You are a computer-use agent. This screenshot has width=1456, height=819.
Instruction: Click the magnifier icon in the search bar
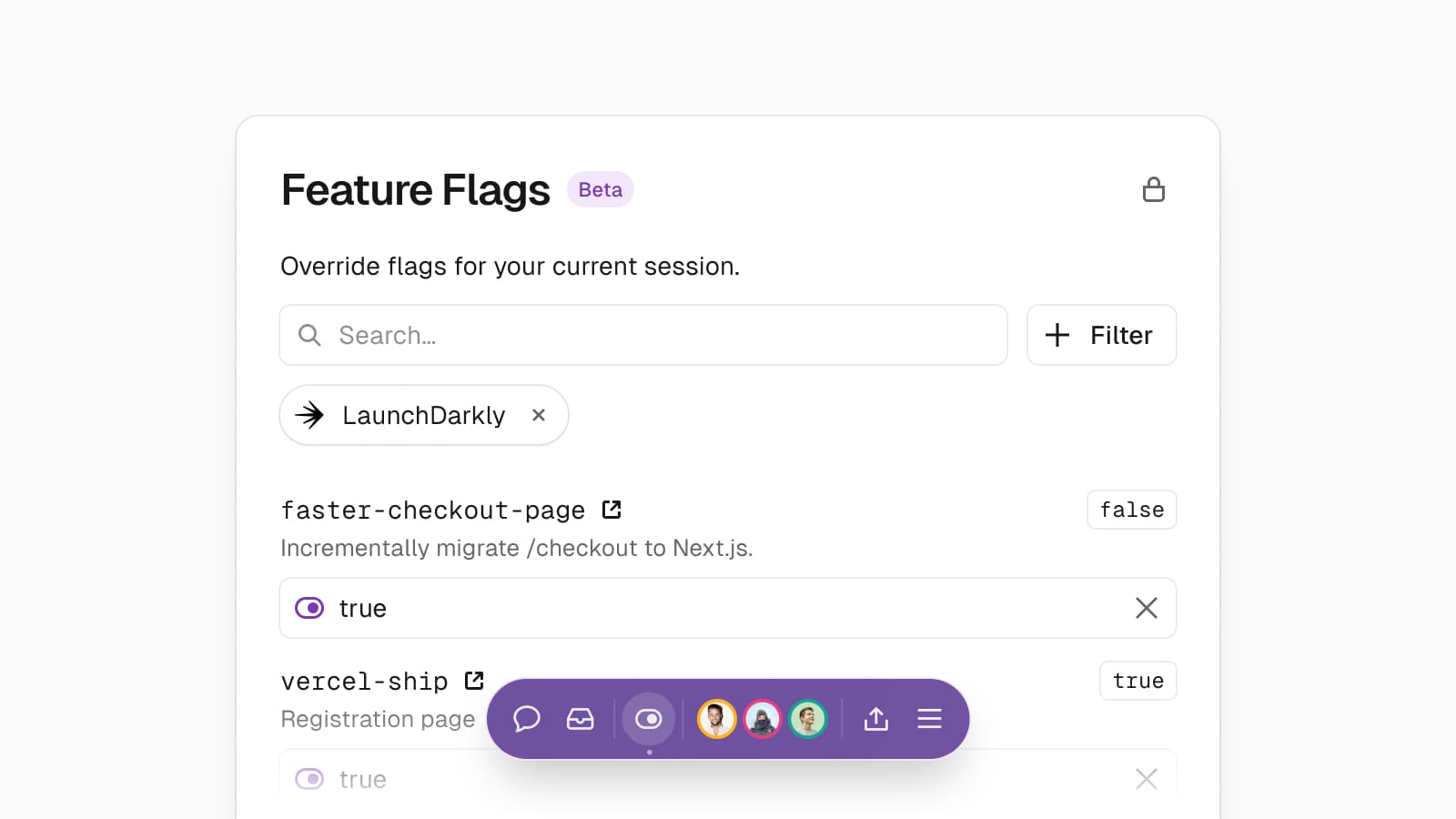pos(309,335)
